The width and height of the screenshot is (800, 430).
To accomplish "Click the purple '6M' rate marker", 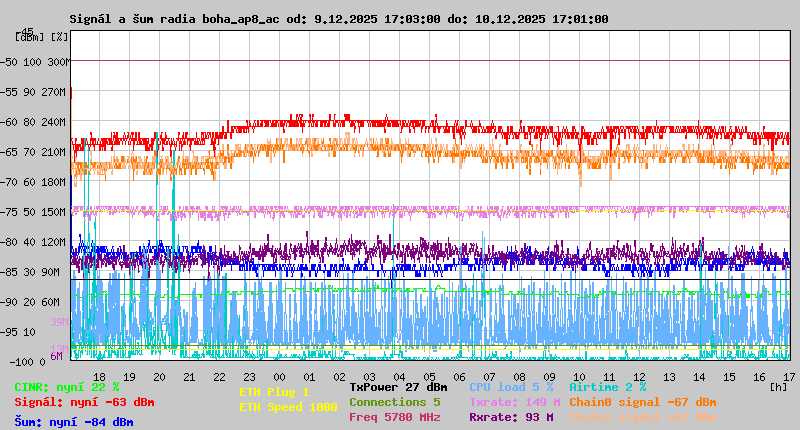I will click(x=57, y=356).
